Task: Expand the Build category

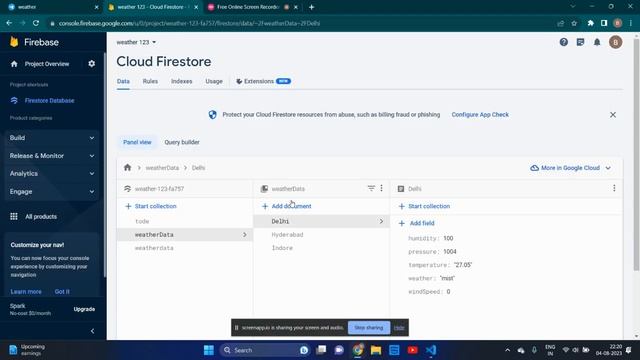Action: coord(52,138)
